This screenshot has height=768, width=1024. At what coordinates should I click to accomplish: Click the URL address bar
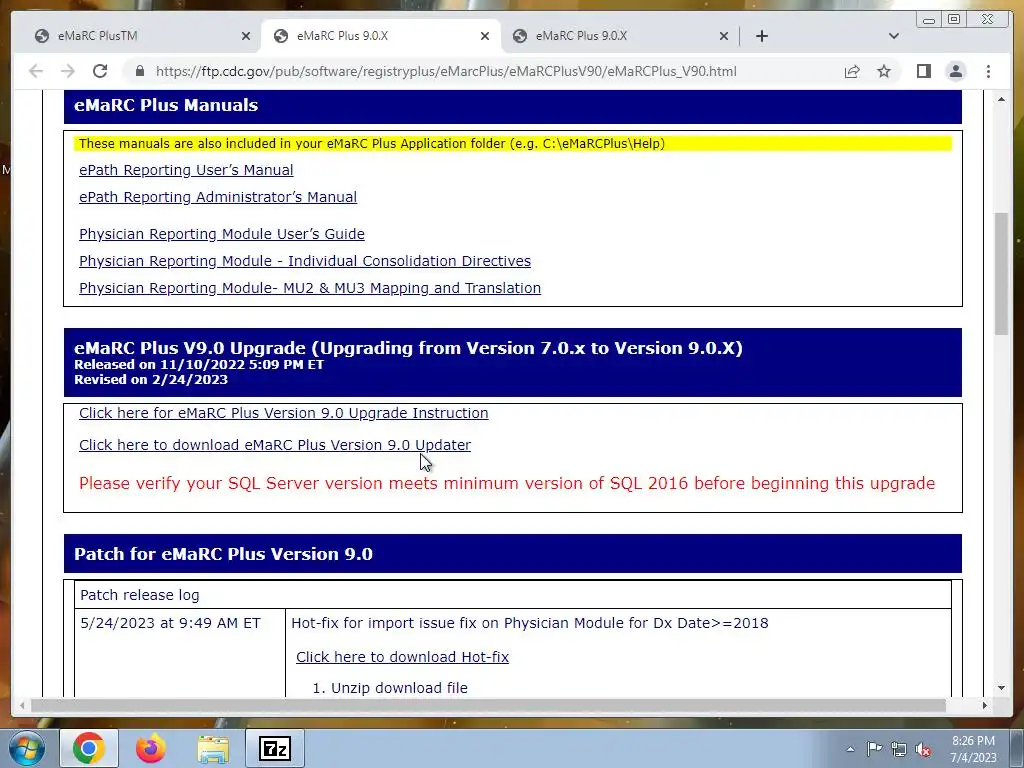[446, 71]
